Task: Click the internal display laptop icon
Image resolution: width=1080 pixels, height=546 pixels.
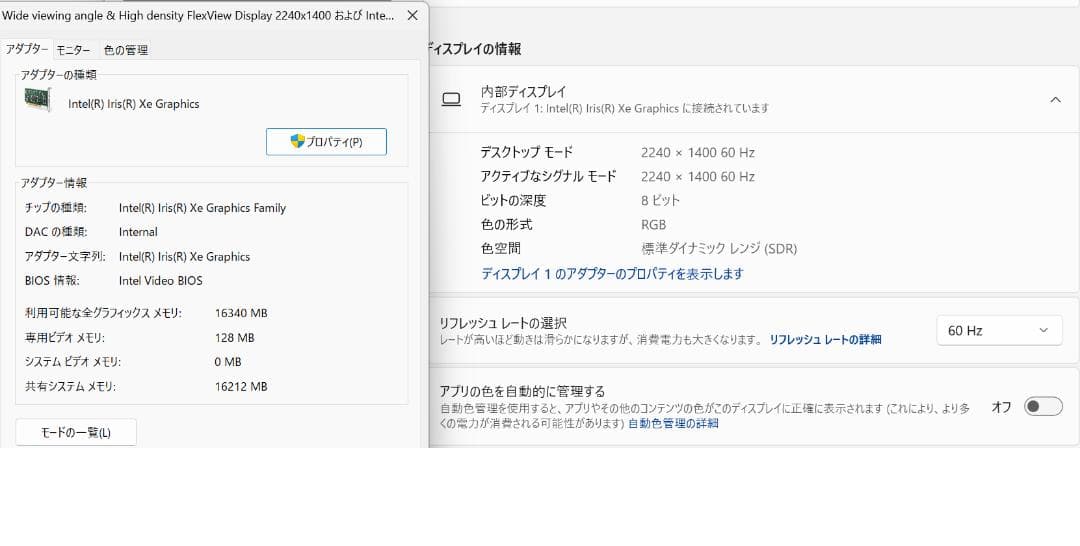Action: [451, 101]
